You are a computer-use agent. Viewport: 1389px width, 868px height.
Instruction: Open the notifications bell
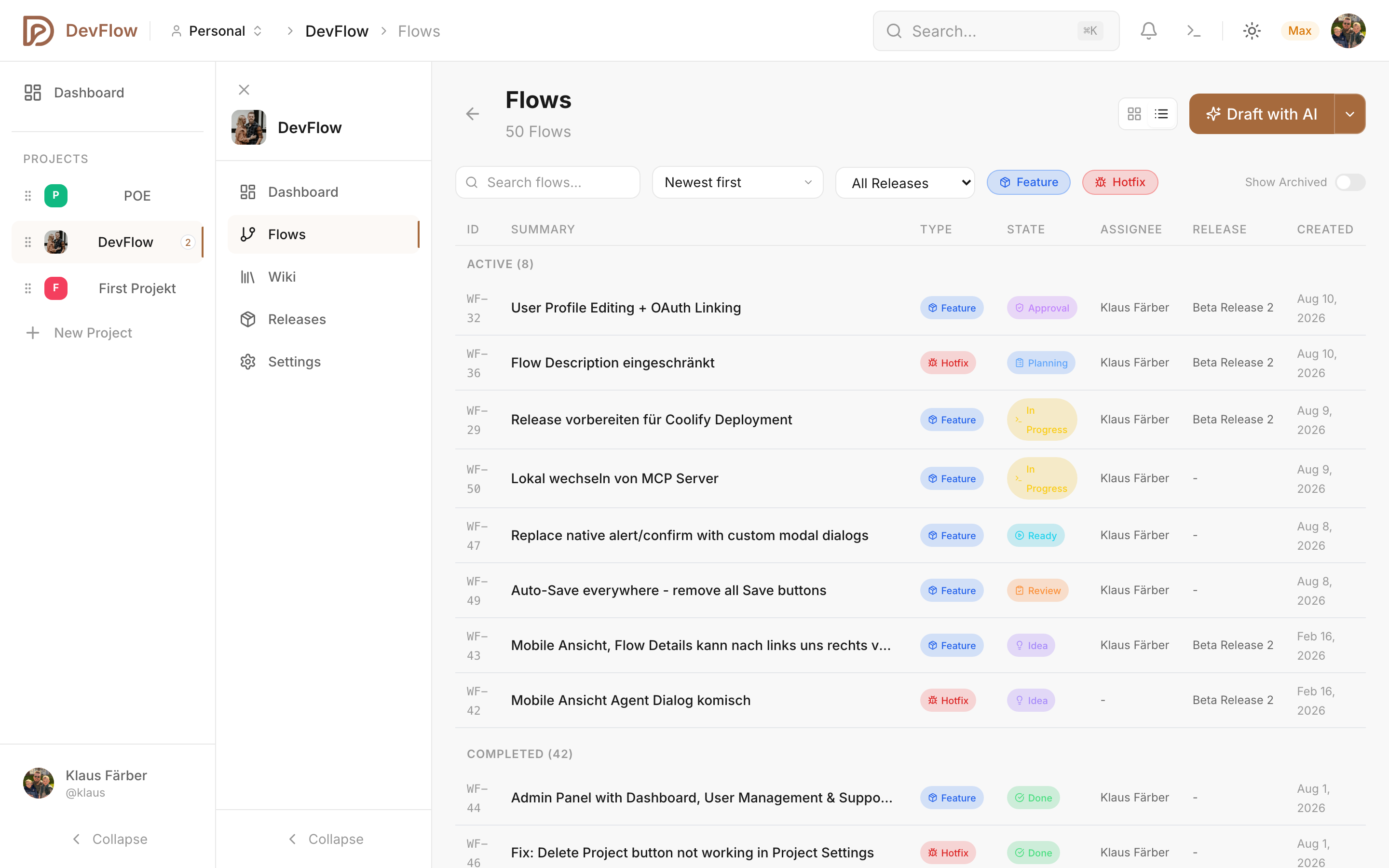tap(1148, 31)
